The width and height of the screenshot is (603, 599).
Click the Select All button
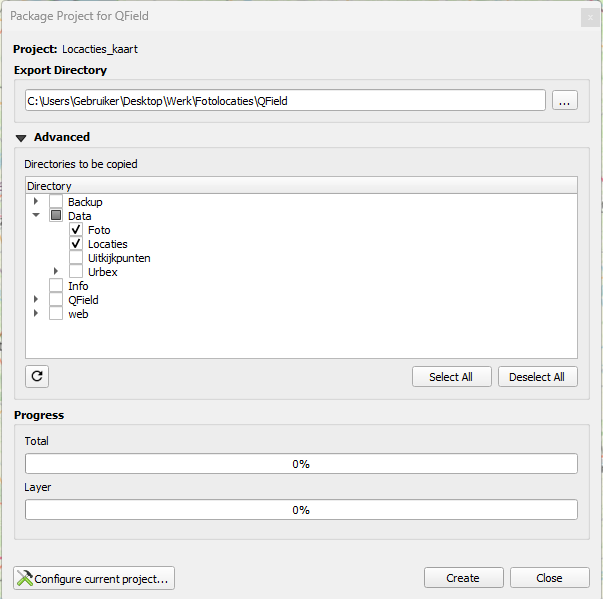(451, 377)
